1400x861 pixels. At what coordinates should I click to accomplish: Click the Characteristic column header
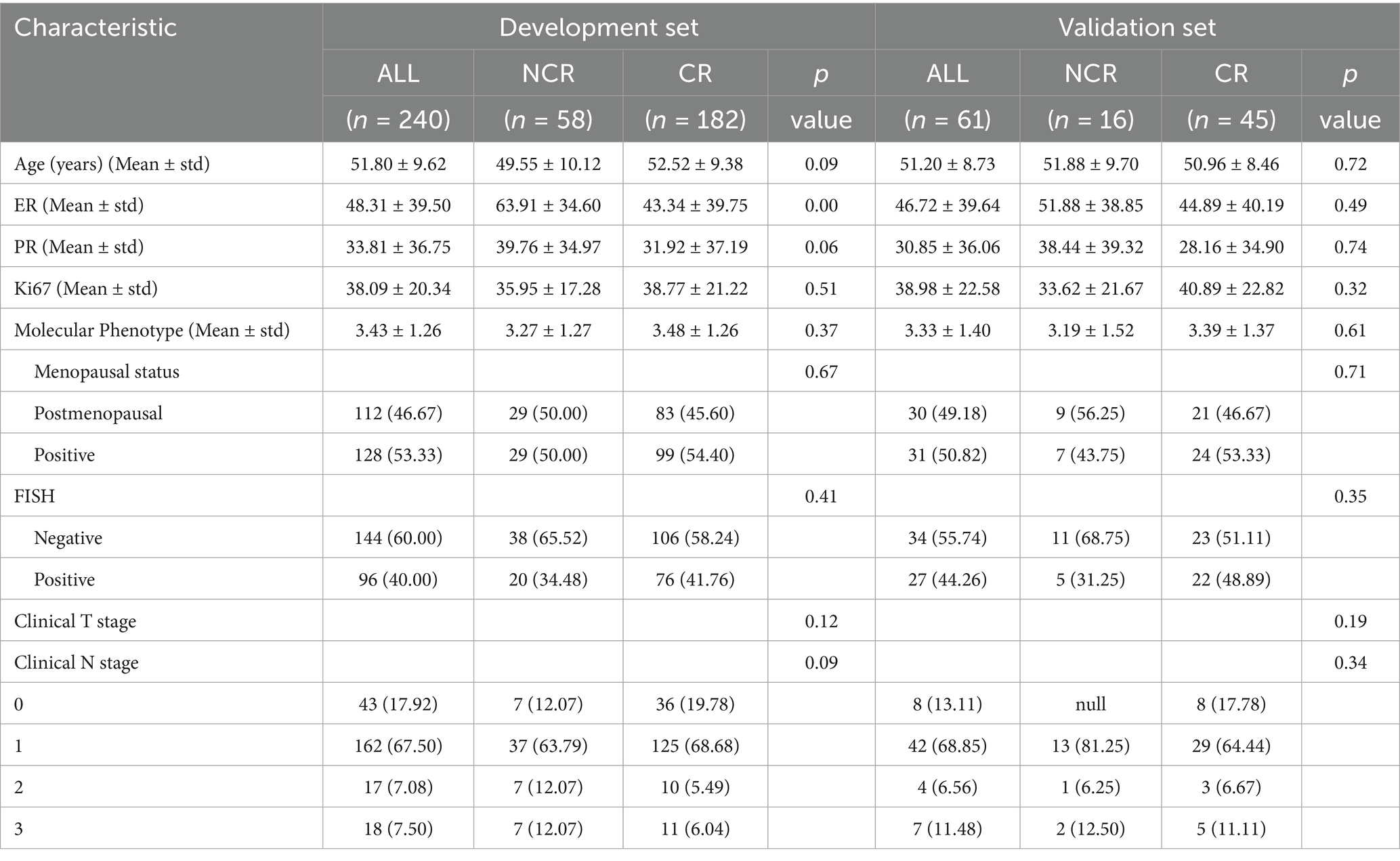pyautogui.click(x=96, y=28)
